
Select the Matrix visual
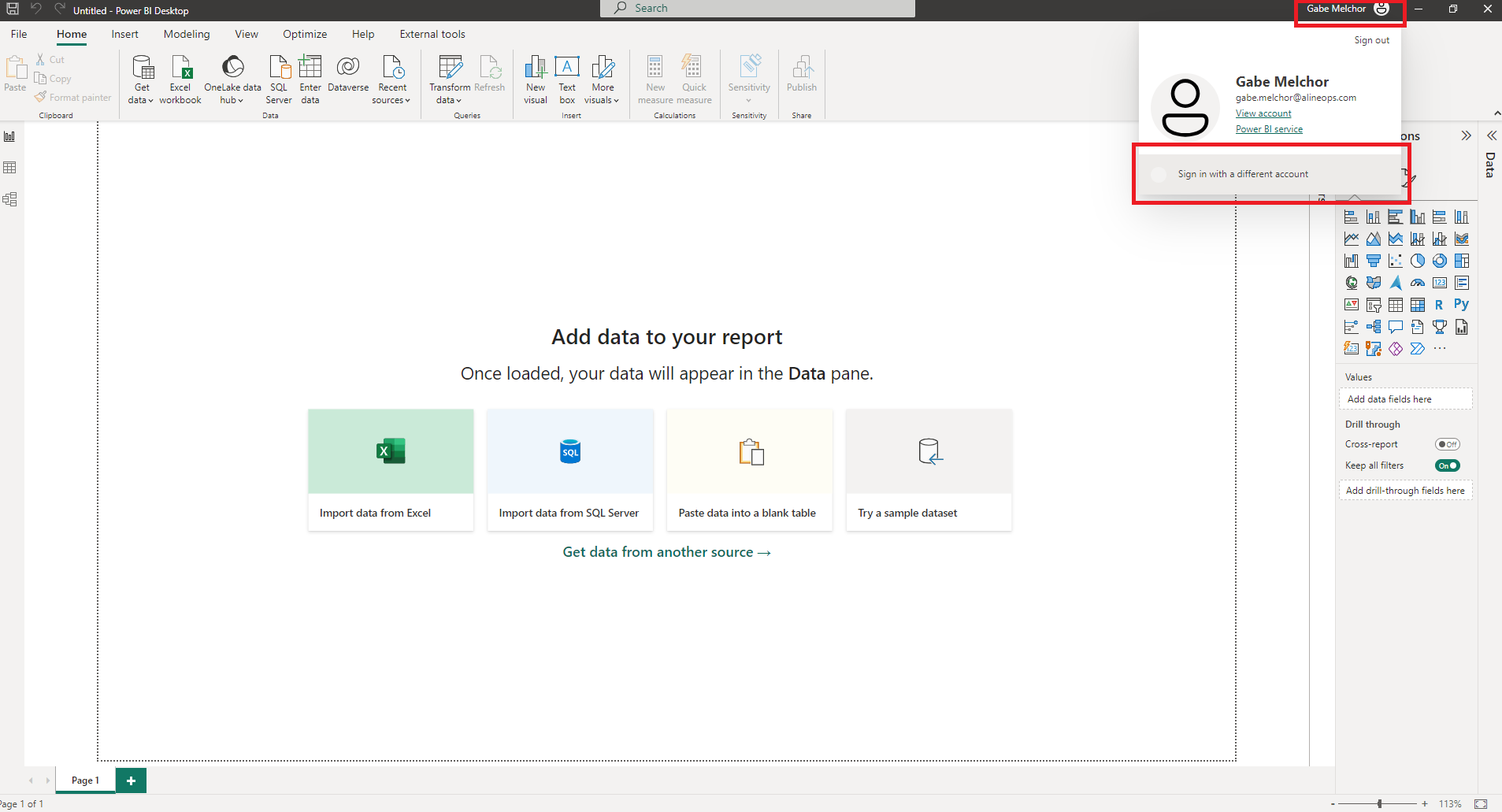pos(1418,305)
